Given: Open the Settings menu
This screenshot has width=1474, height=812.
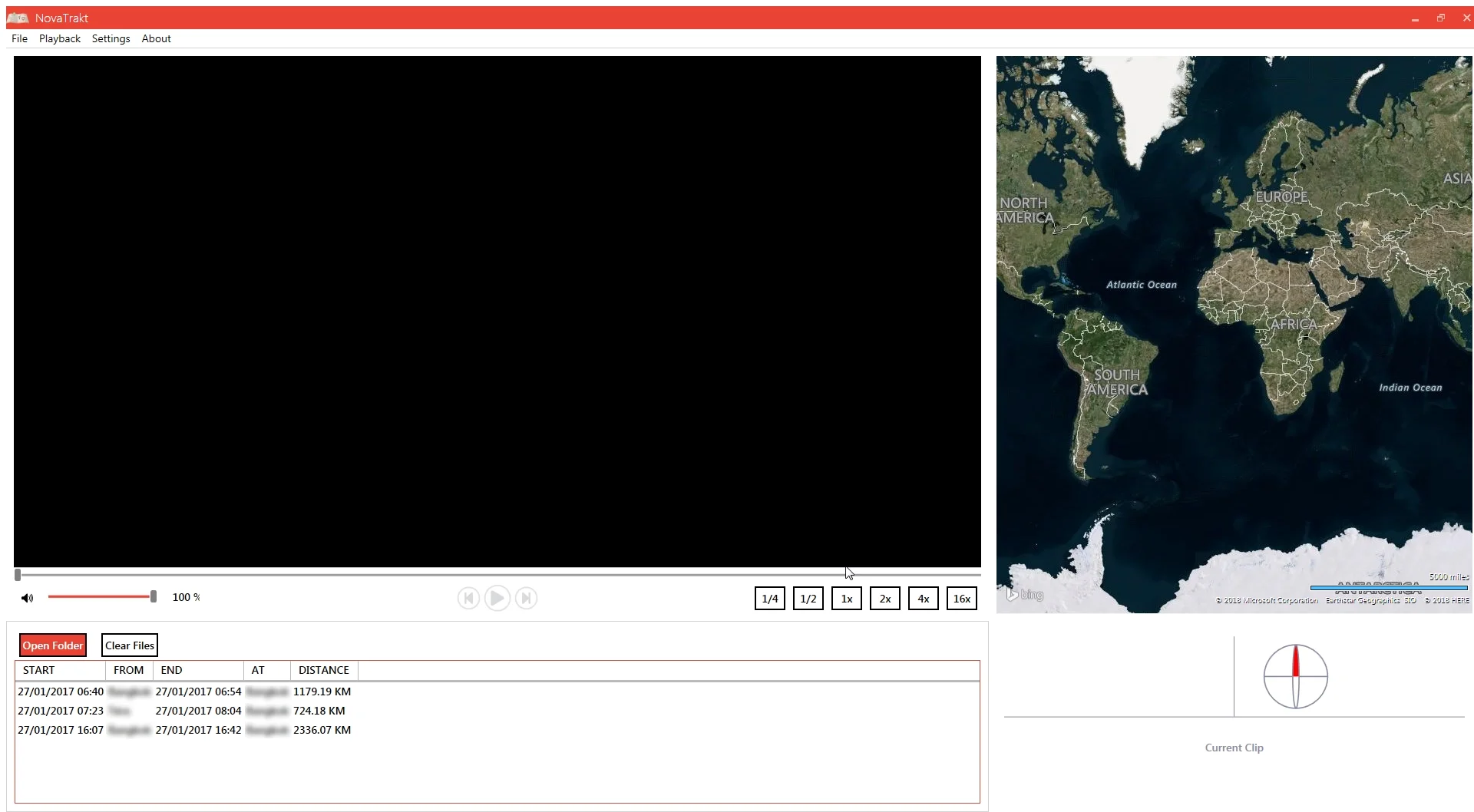Looking at the screenshot, I should 111,38.
